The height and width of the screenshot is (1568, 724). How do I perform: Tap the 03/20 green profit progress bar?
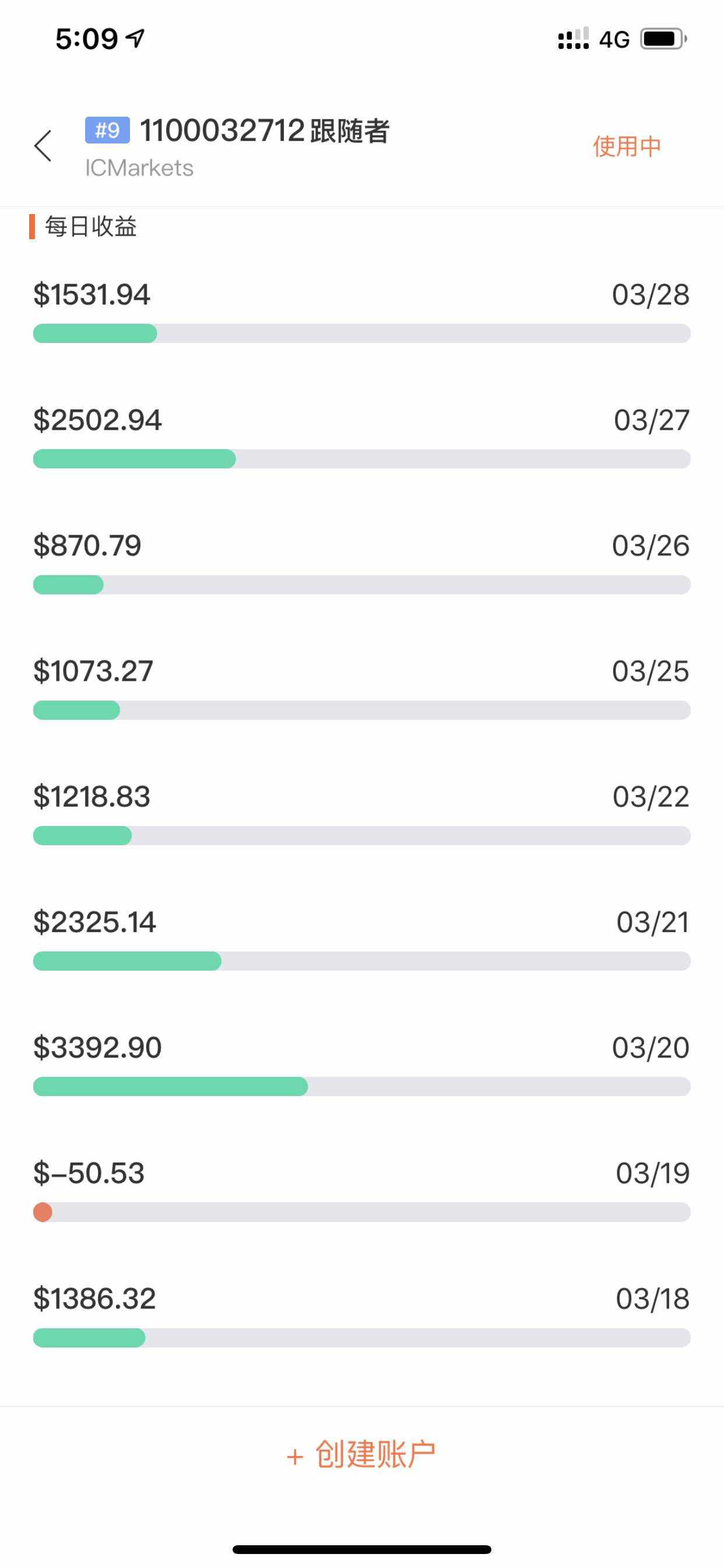click(170, 1087)
